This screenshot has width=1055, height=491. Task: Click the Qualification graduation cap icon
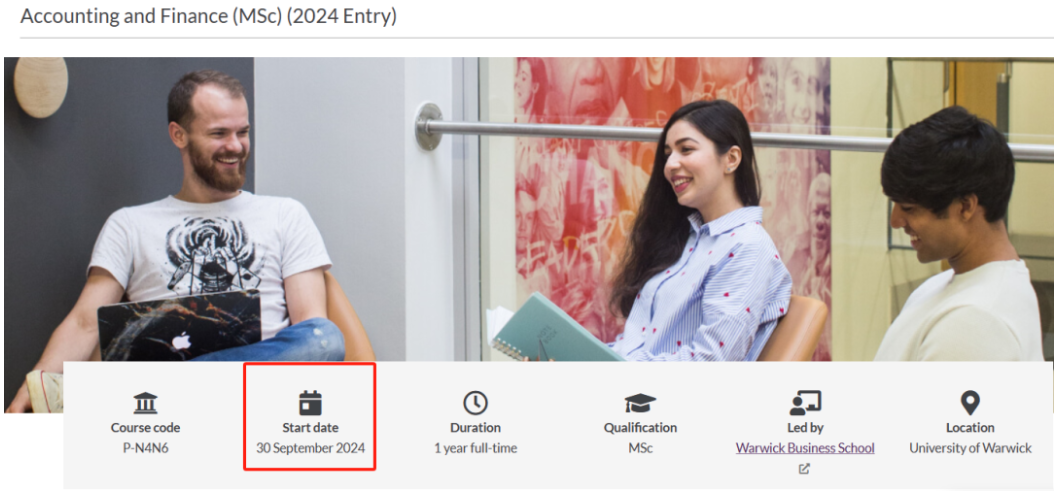640,403
